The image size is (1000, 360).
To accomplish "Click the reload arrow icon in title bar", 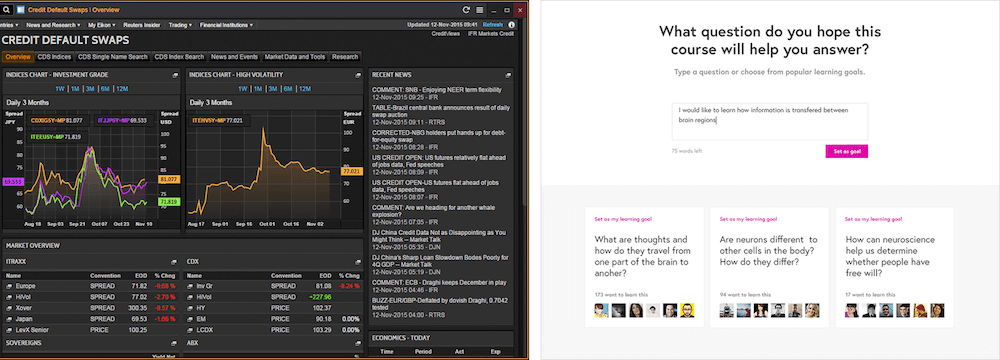I will (466, 10).
